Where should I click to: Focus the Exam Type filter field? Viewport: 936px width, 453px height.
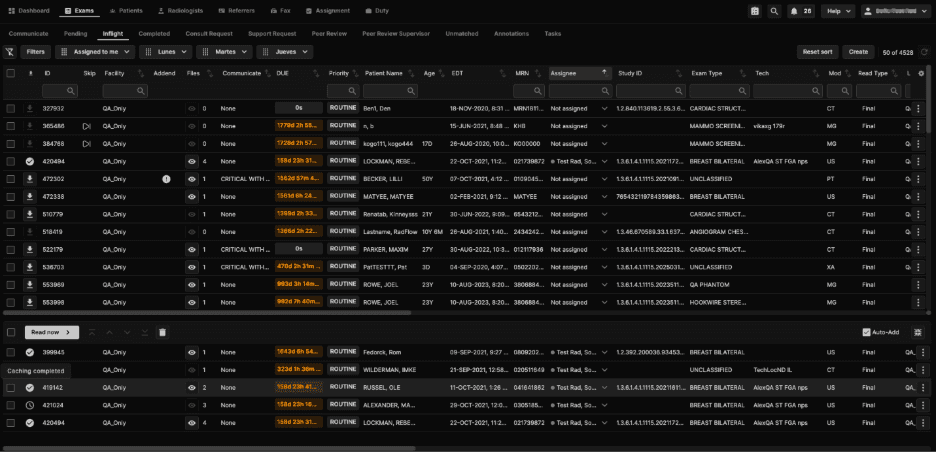pyautogui.click(x=719, y=91)
